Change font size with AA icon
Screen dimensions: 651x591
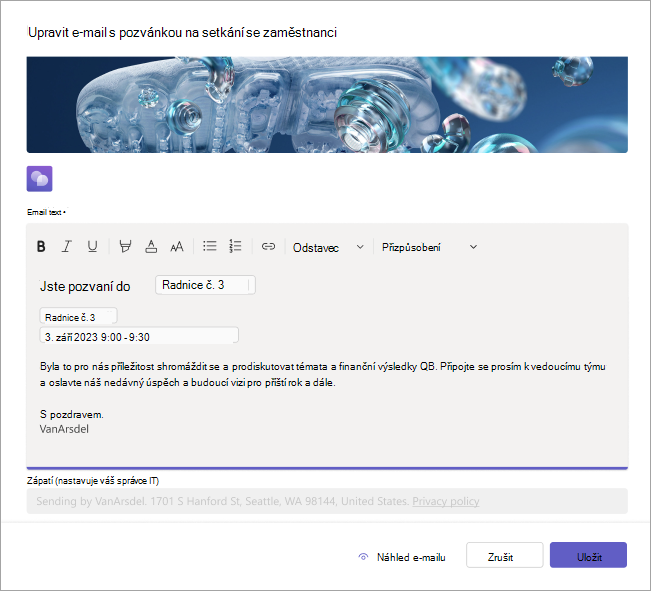click(177, 247)
